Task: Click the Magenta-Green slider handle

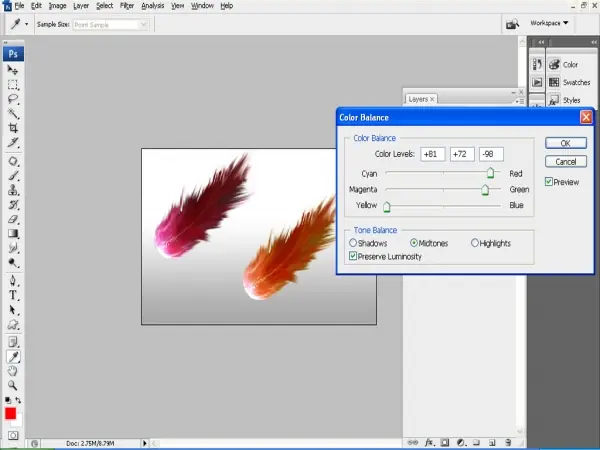Action: 485,189
